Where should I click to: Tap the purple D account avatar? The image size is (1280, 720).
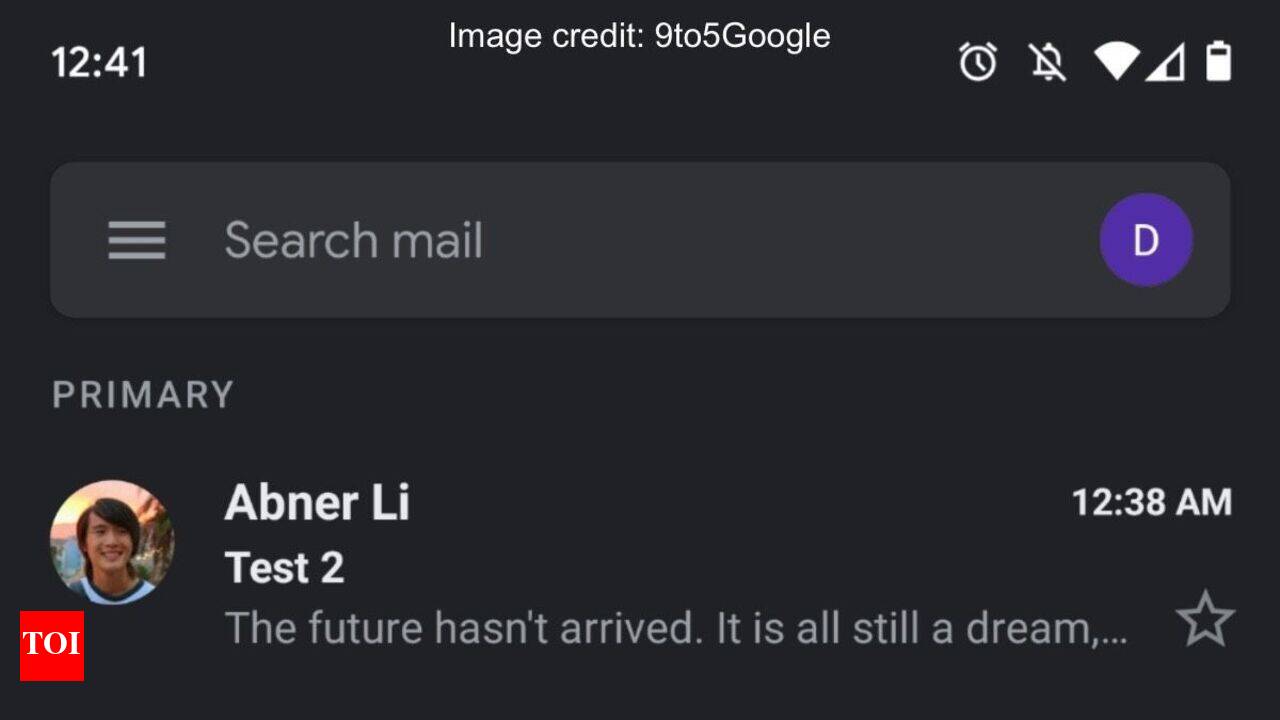pos(1145,240)
